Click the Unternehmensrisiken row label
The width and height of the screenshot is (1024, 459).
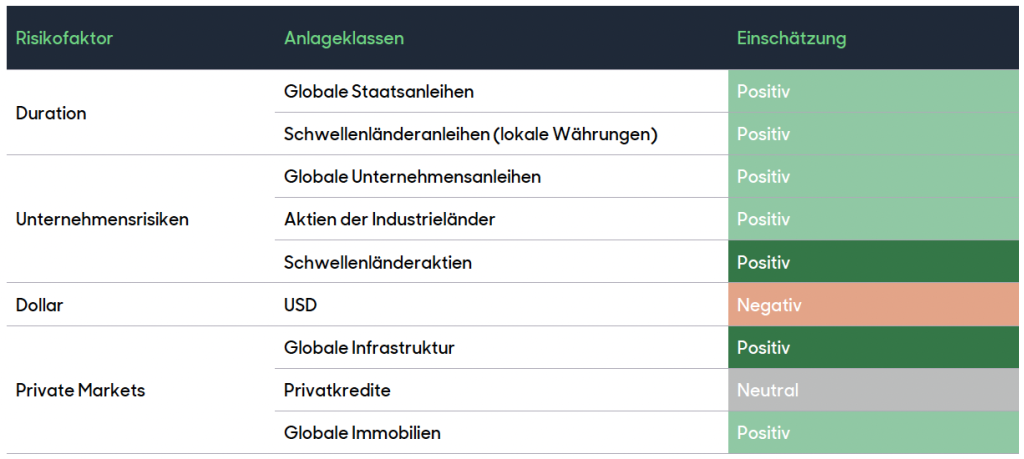click(x=102, y=219)
